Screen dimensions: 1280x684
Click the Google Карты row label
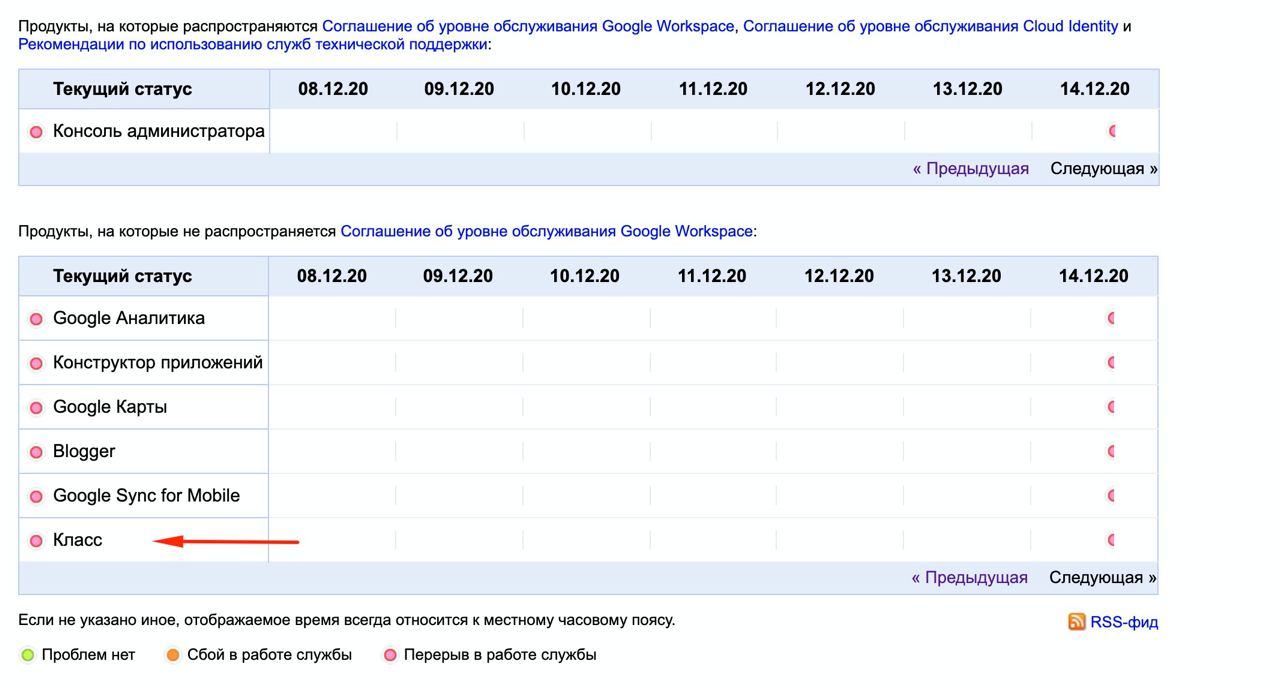click(x=110, y=407)
